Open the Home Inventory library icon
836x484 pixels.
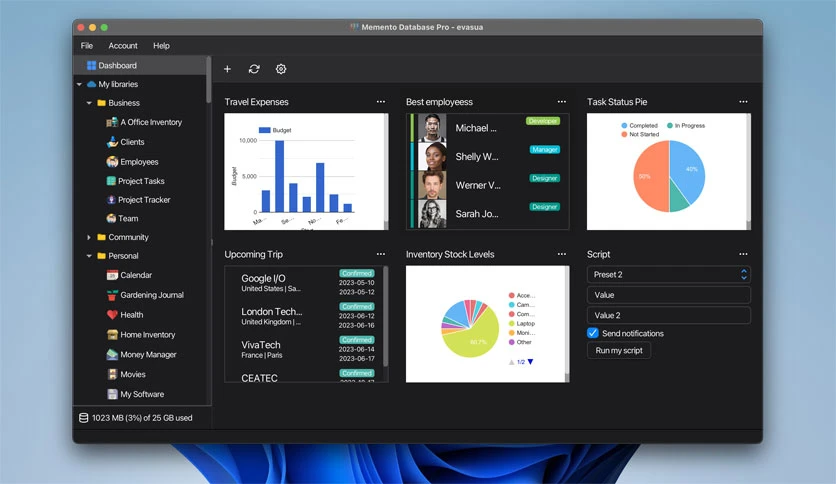[x=112, y=335]
